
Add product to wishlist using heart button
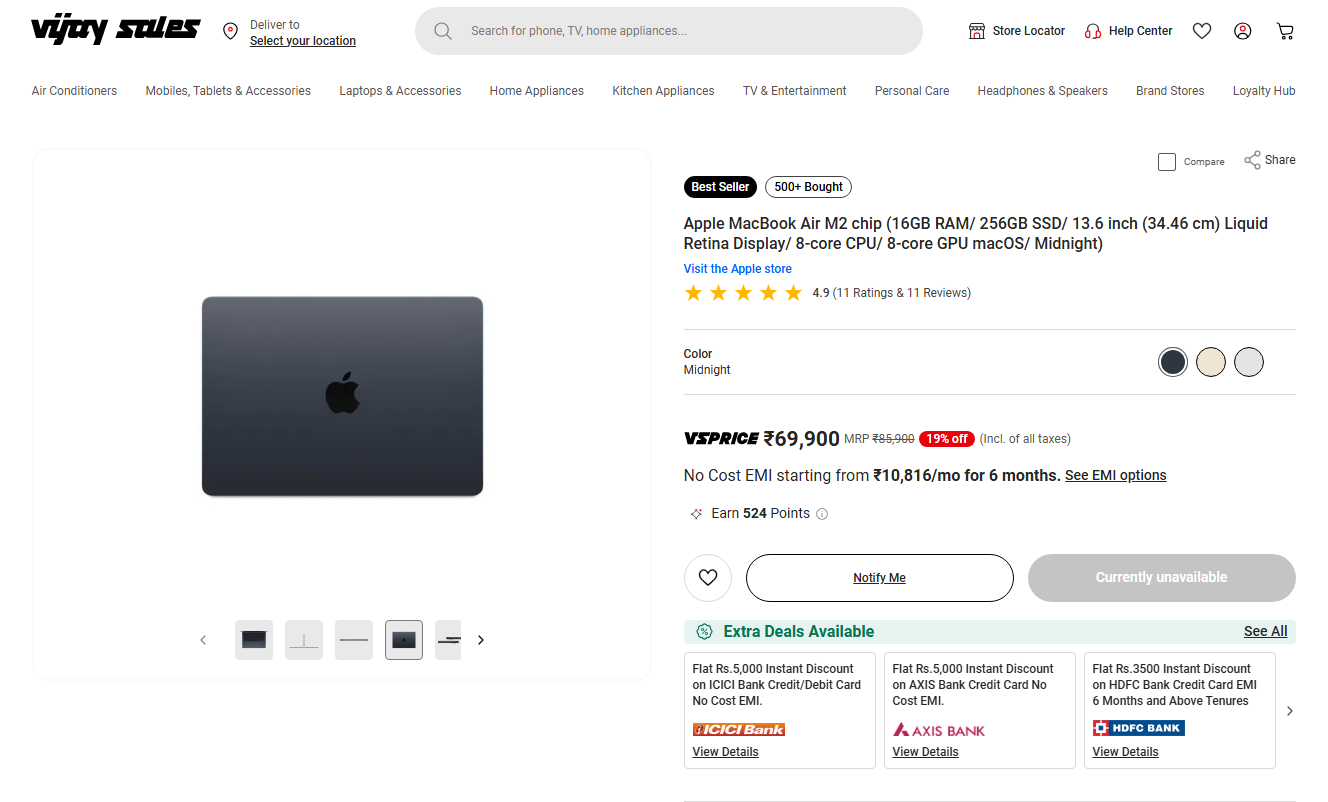(x=708, y=578)
